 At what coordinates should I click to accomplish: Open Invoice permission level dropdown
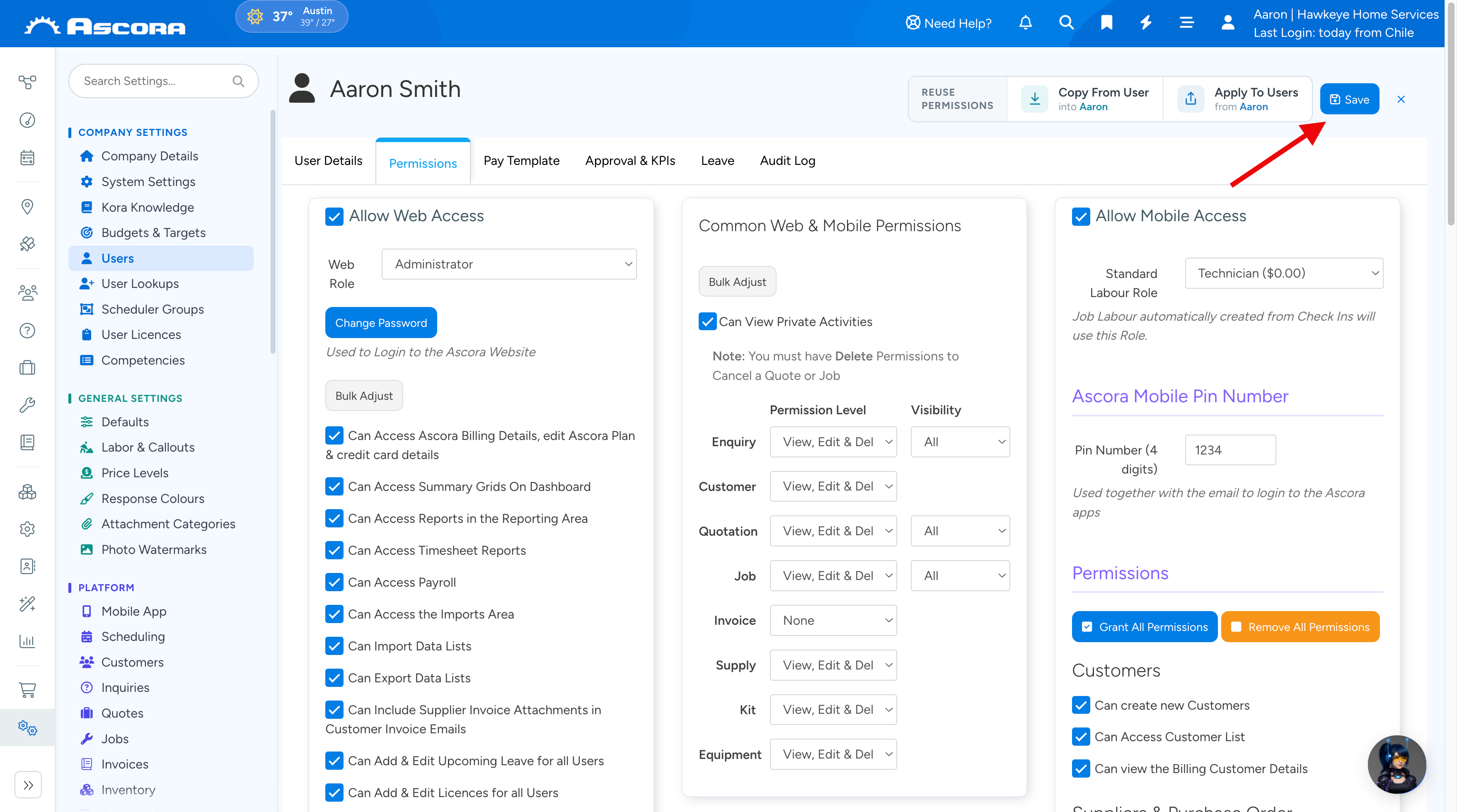[833, 620]
